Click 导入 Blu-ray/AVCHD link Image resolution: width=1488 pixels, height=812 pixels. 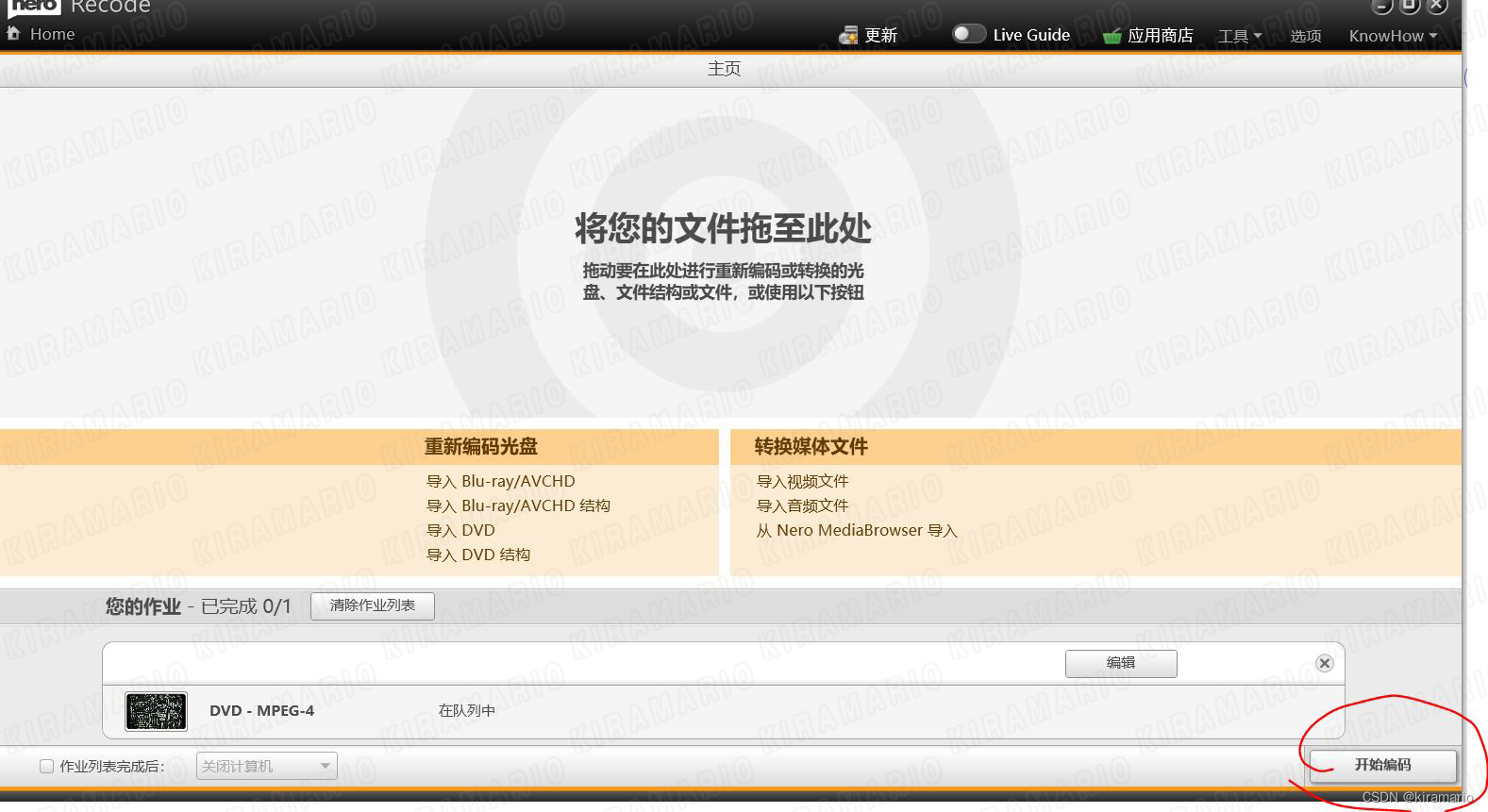coord(500,481)
